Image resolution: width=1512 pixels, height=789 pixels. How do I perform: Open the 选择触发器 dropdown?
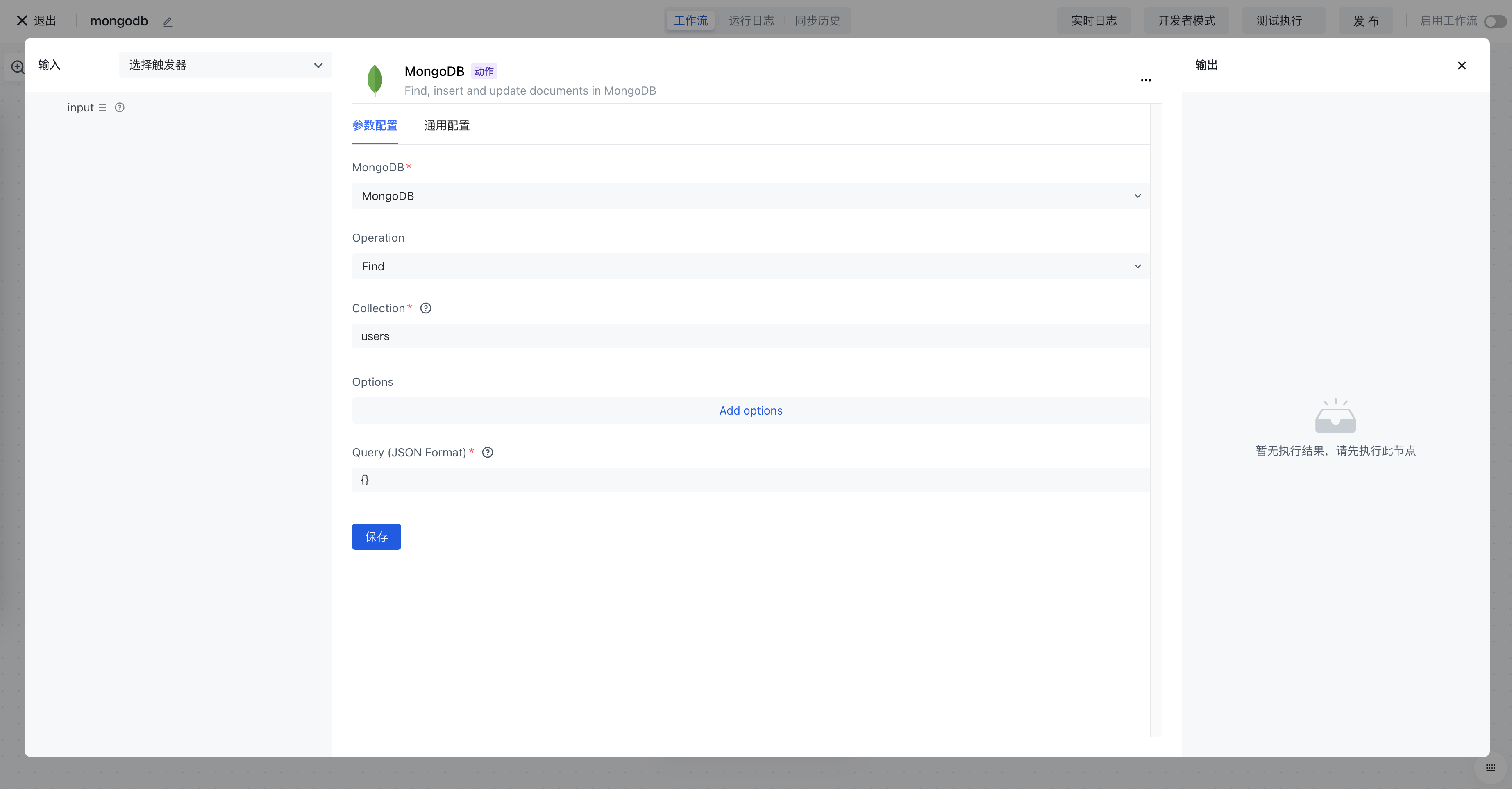coord(225,65)
